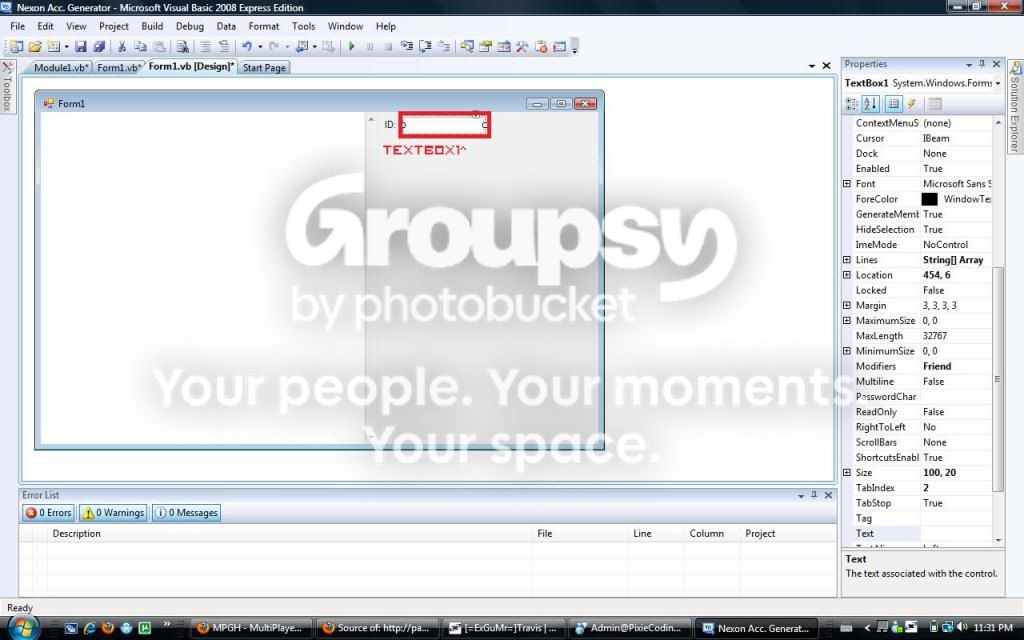Click the Save All toolbar icon

pos(99,46)
